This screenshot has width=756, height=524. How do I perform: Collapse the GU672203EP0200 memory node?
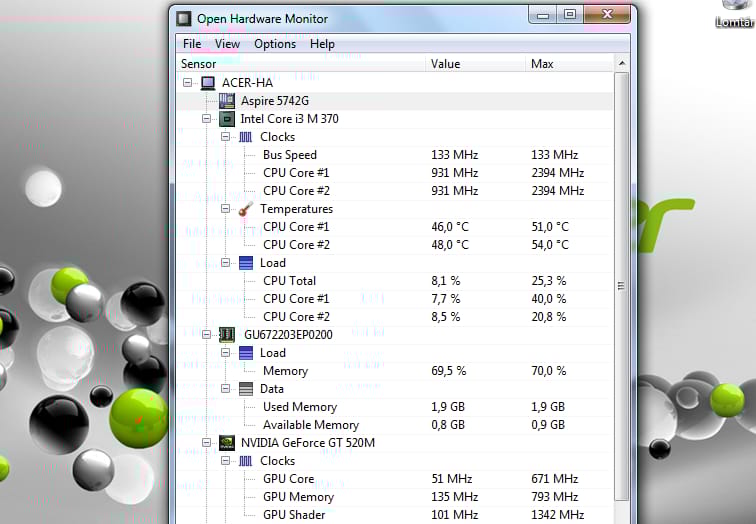[206, 335]
